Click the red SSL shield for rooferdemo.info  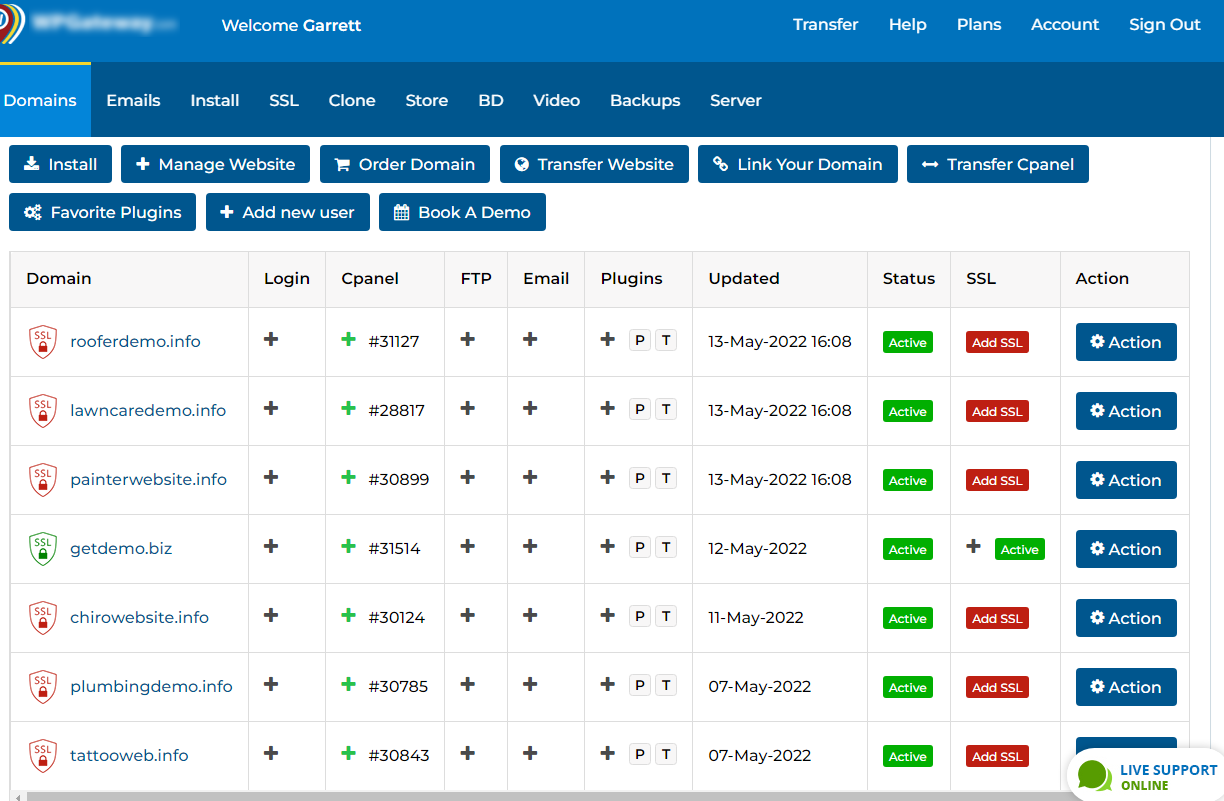42,342
